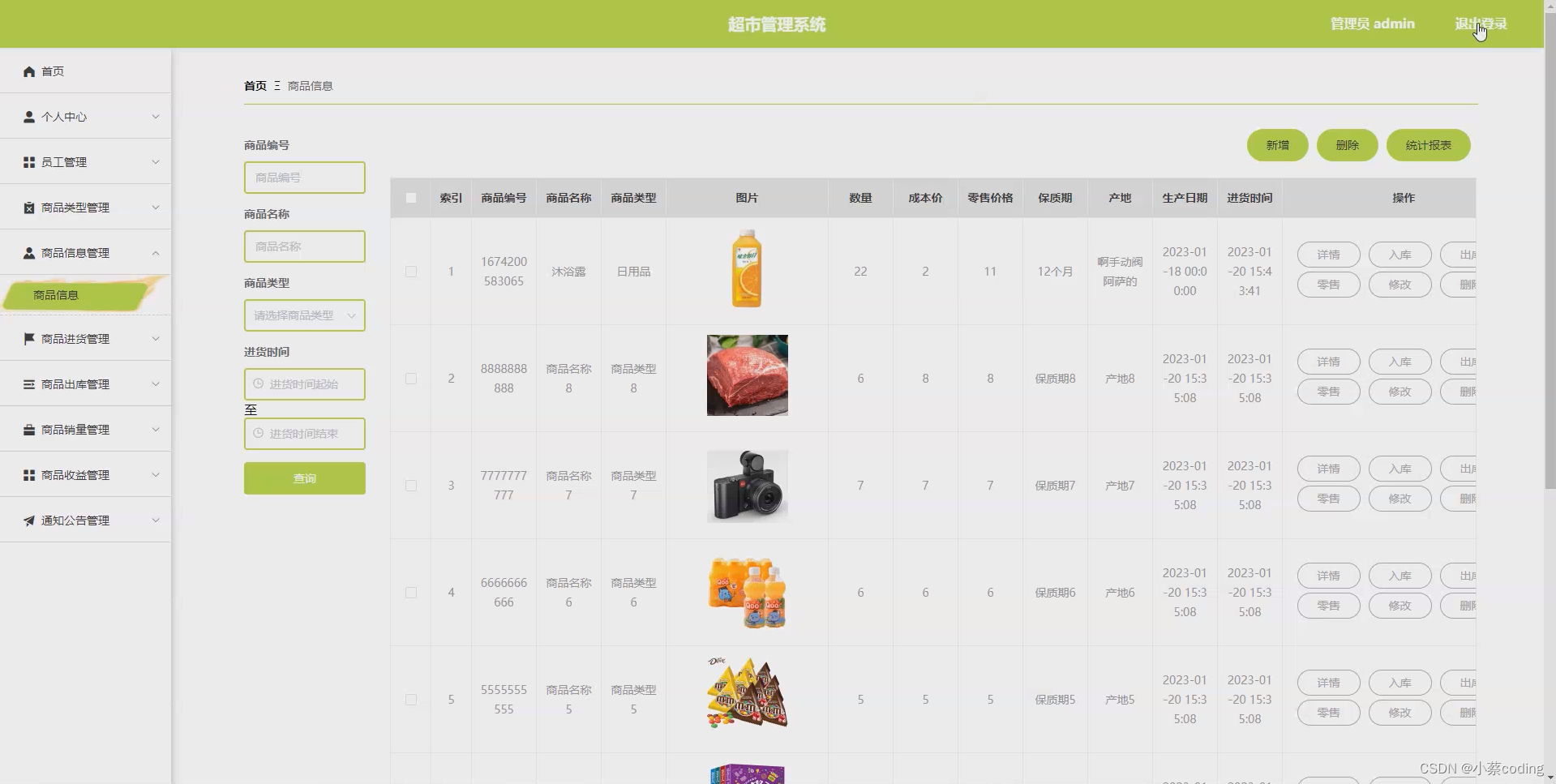Click 入库 for row 4 商品名称6
This screenshot has width=1556, height=784.
[x=1400, y=576]
